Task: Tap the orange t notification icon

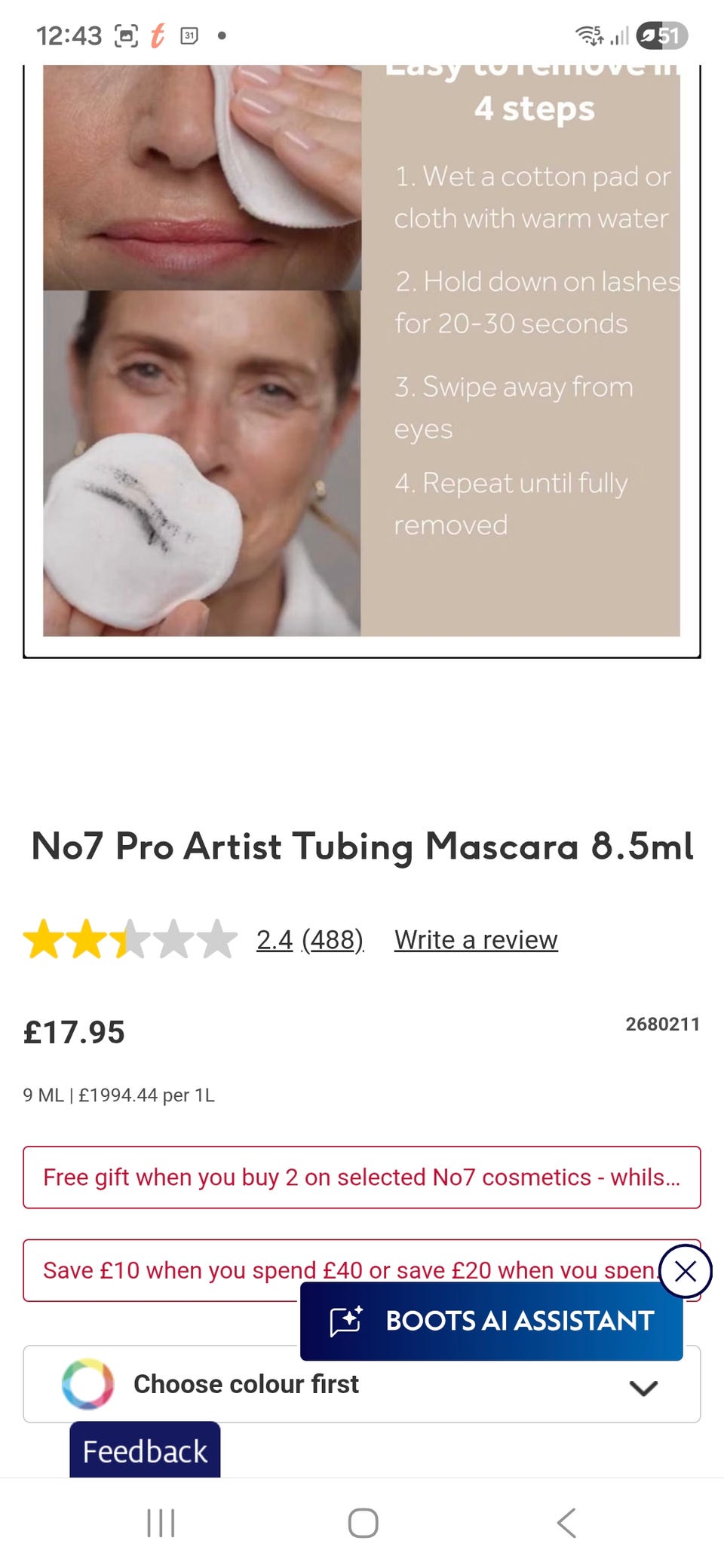Action: [158, 35]
